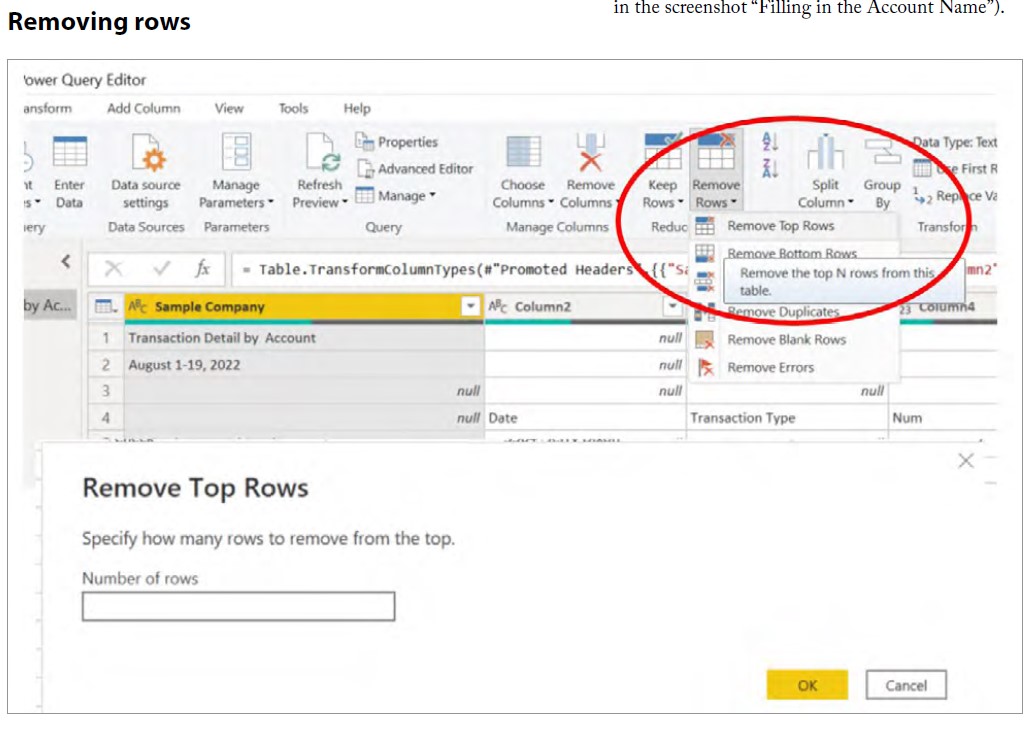
Task: Click the Number of rows input field
Action: pyautogui.click(x=238, y=606)
